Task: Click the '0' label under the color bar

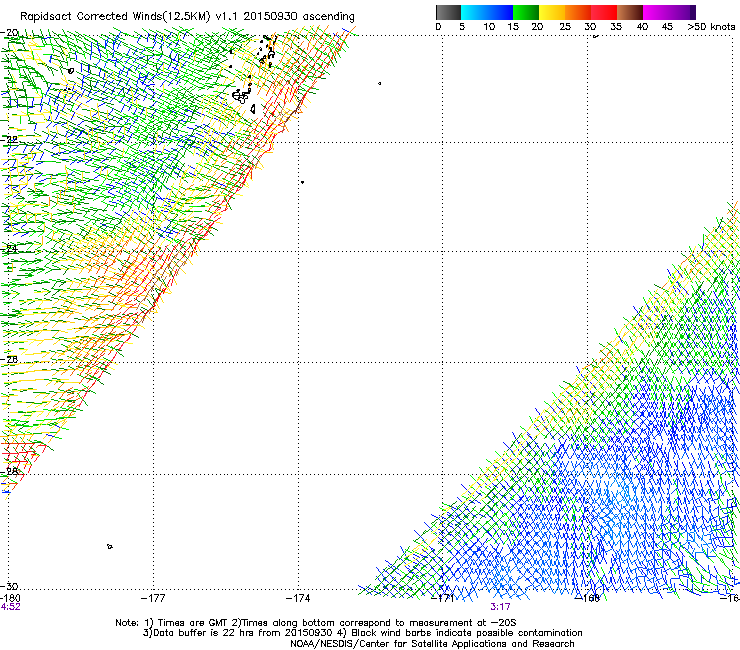Action: (438, 27)
